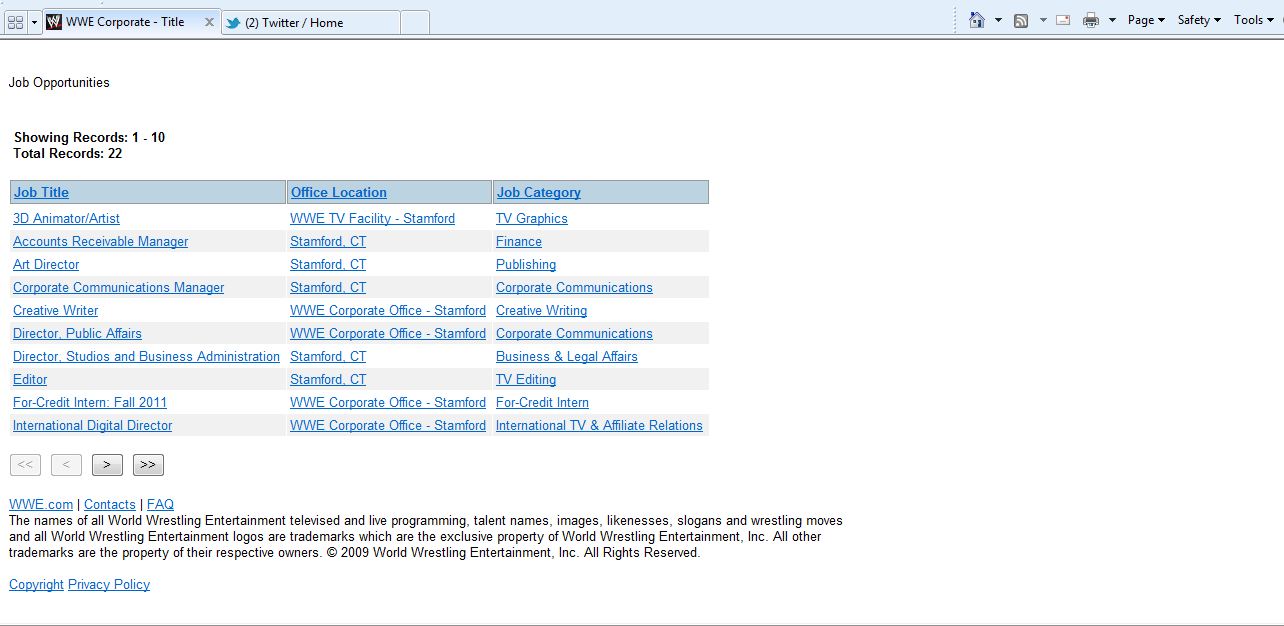The height and width of the screenshot is (626, 1284).
Task: Open the International Digital Director job
Action: (92, 426)
